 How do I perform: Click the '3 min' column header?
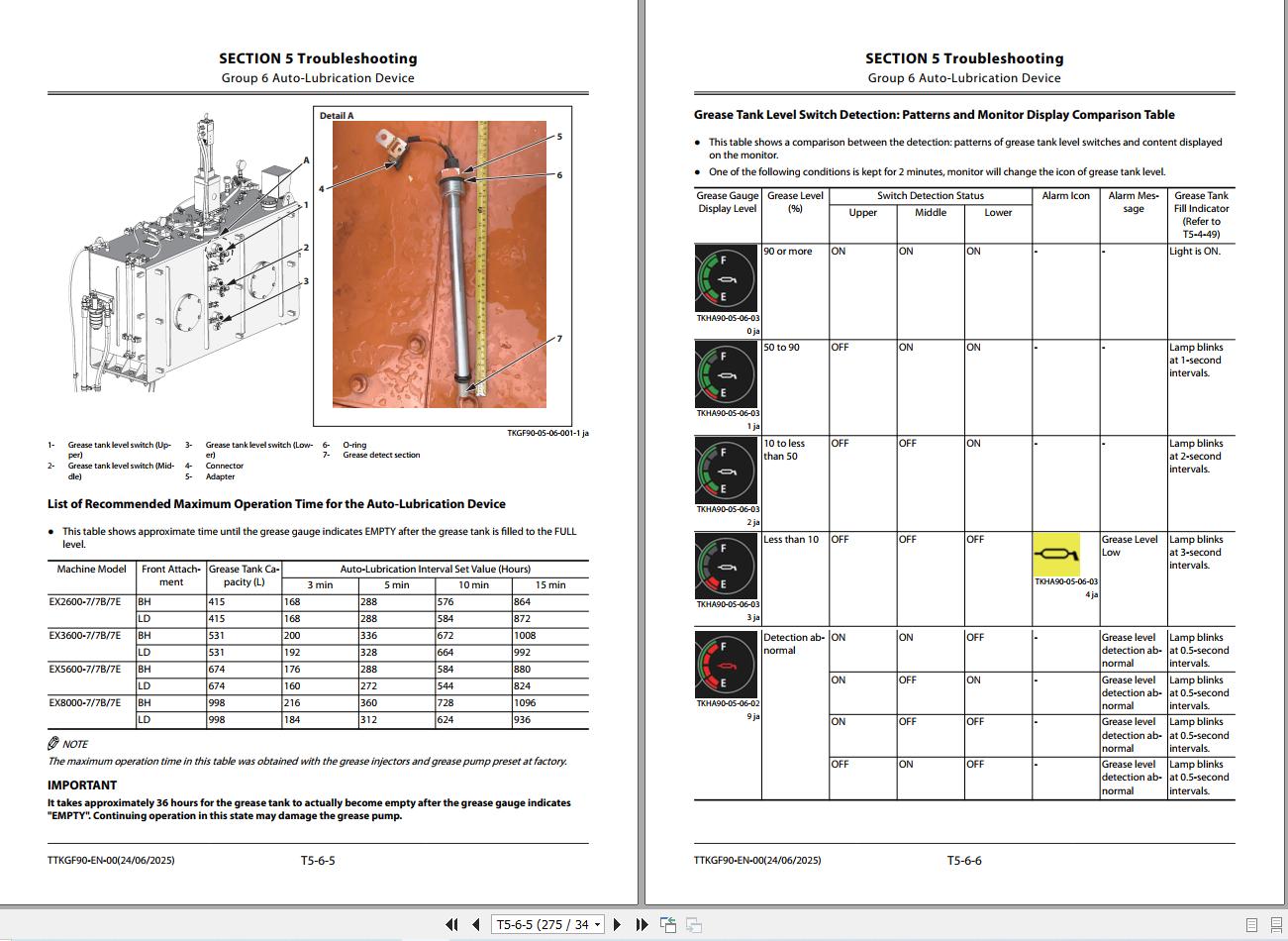coord(320,585)
